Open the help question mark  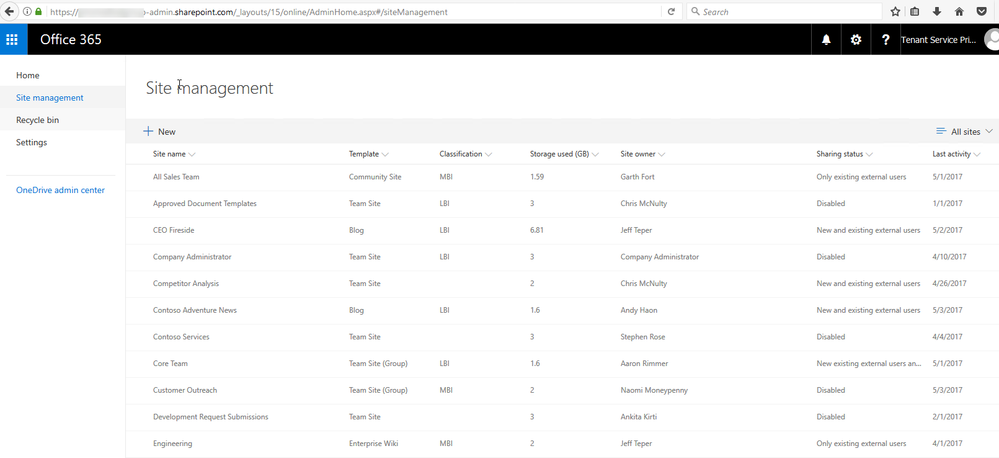click(885, 39)
